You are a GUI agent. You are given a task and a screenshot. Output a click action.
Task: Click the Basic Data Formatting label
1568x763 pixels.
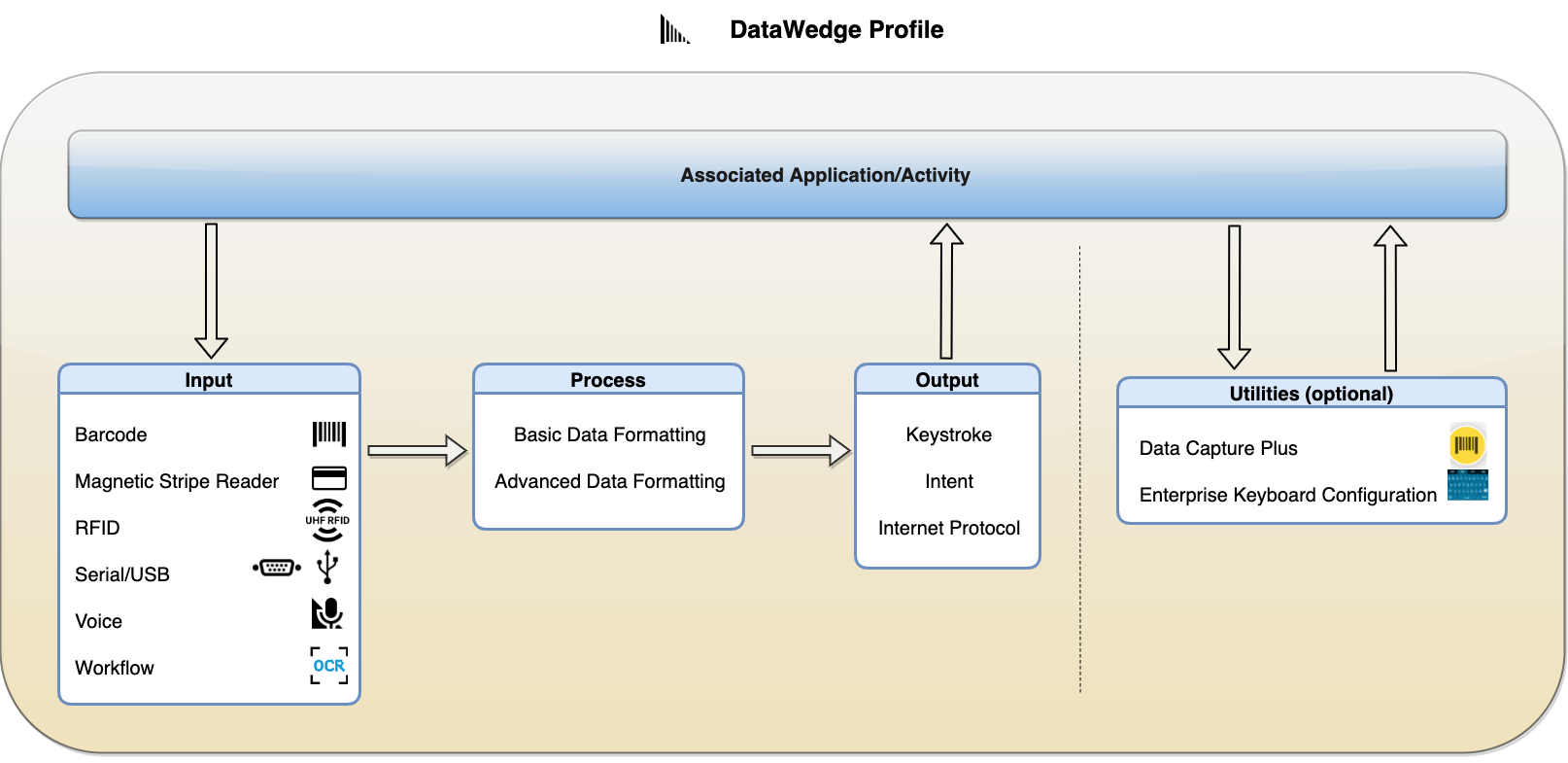pyautogui.click(x=610, y=434)
